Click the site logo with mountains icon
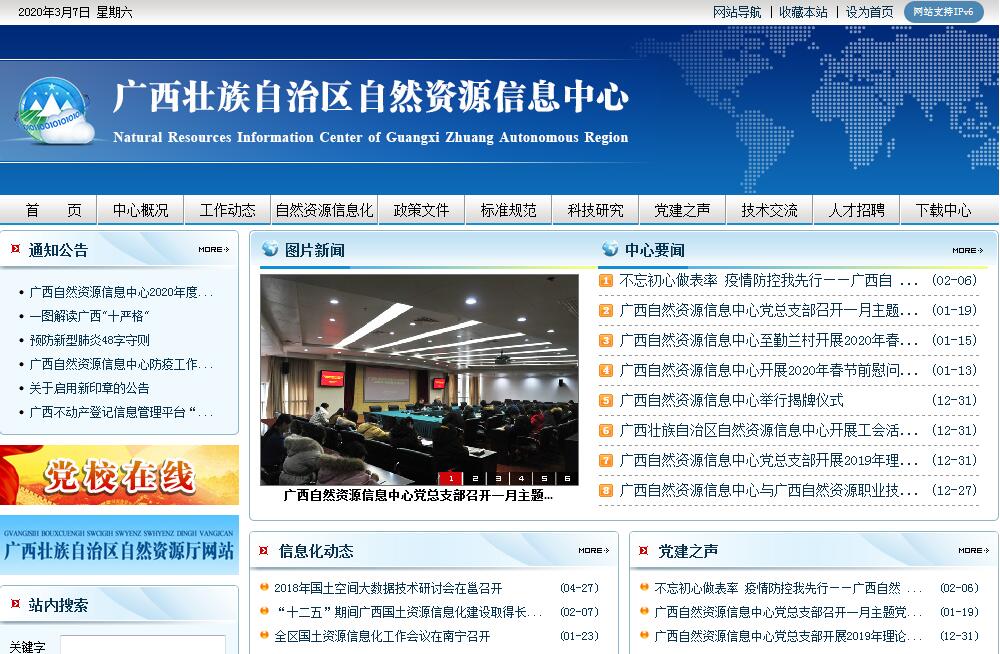 [55, 111]
